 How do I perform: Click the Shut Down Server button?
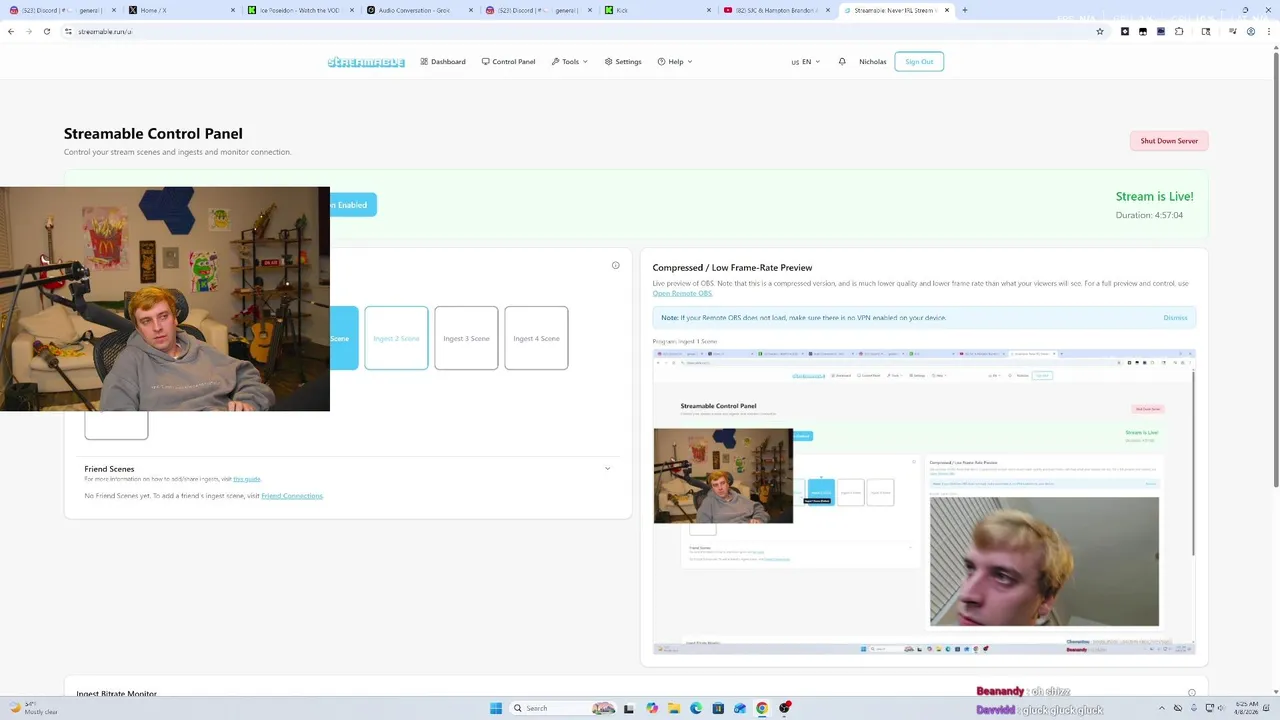click(1169, 141)
